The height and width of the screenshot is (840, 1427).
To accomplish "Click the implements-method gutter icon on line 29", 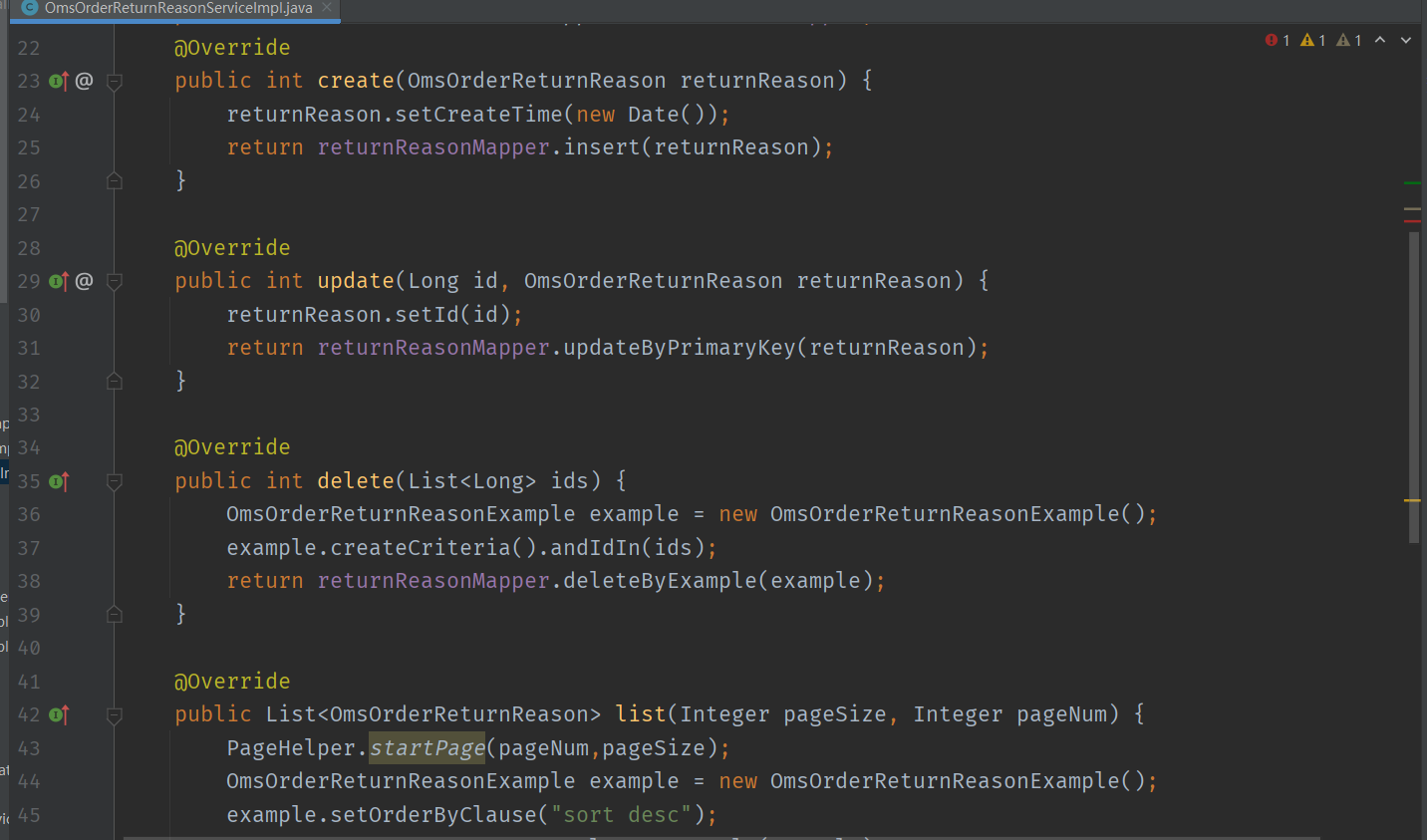I will click(59, 282).
